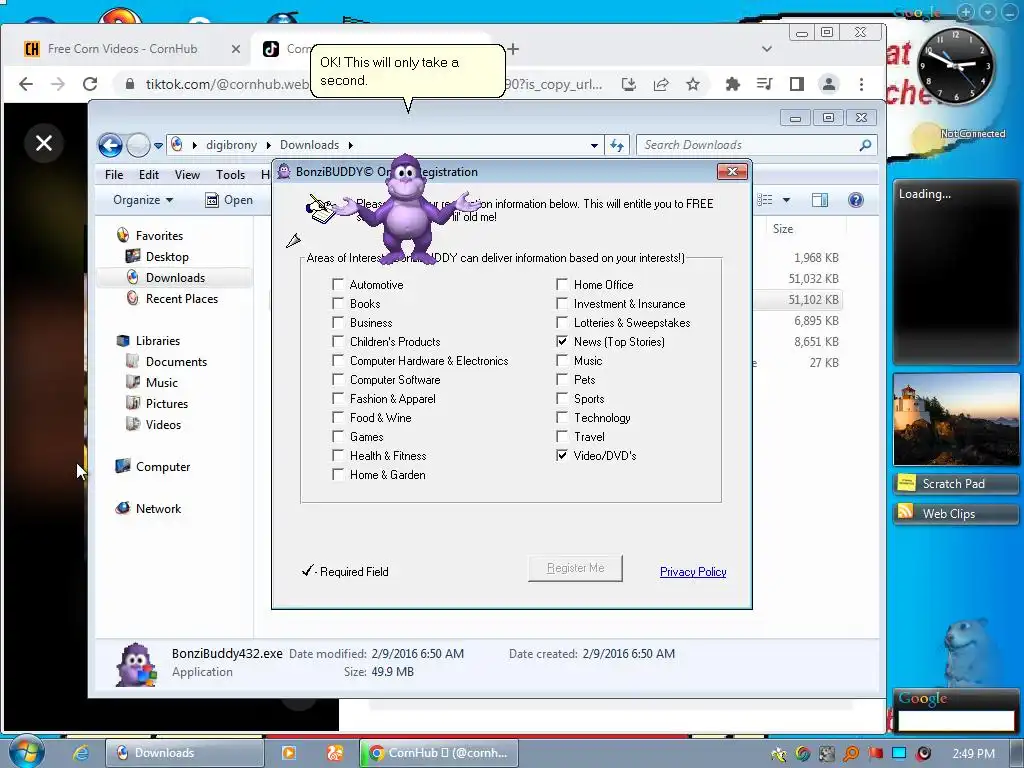
Task: Reload the TikTok page in Chrome
Action: [x=90, y=84]
